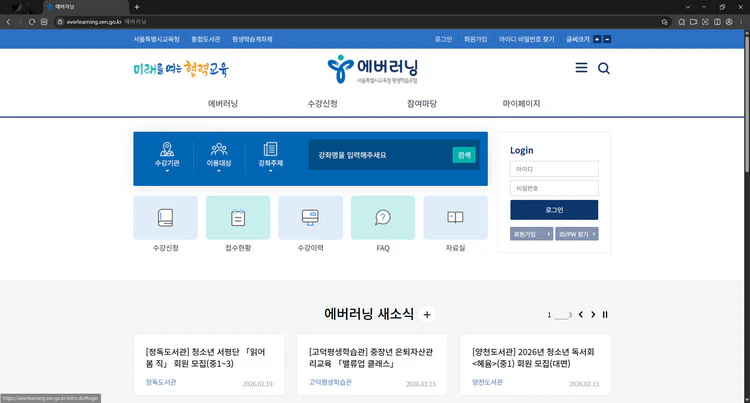This screenshot has height=403, width=750.
Task: Open the 접수현황 clipboard icon tile
Action: point(238,217)
